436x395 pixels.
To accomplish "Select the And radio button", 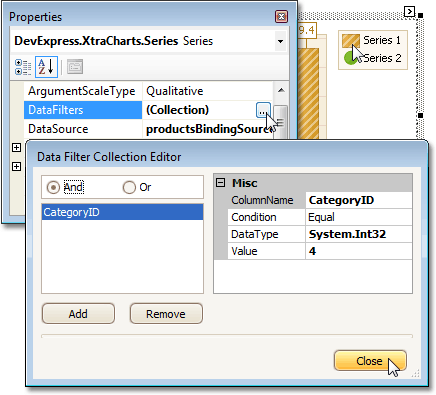I will 53,187.
